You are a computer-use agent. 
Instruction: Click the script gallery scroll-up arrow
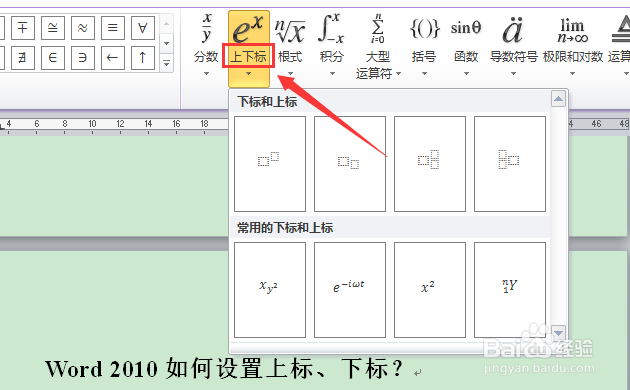(558, 99)
